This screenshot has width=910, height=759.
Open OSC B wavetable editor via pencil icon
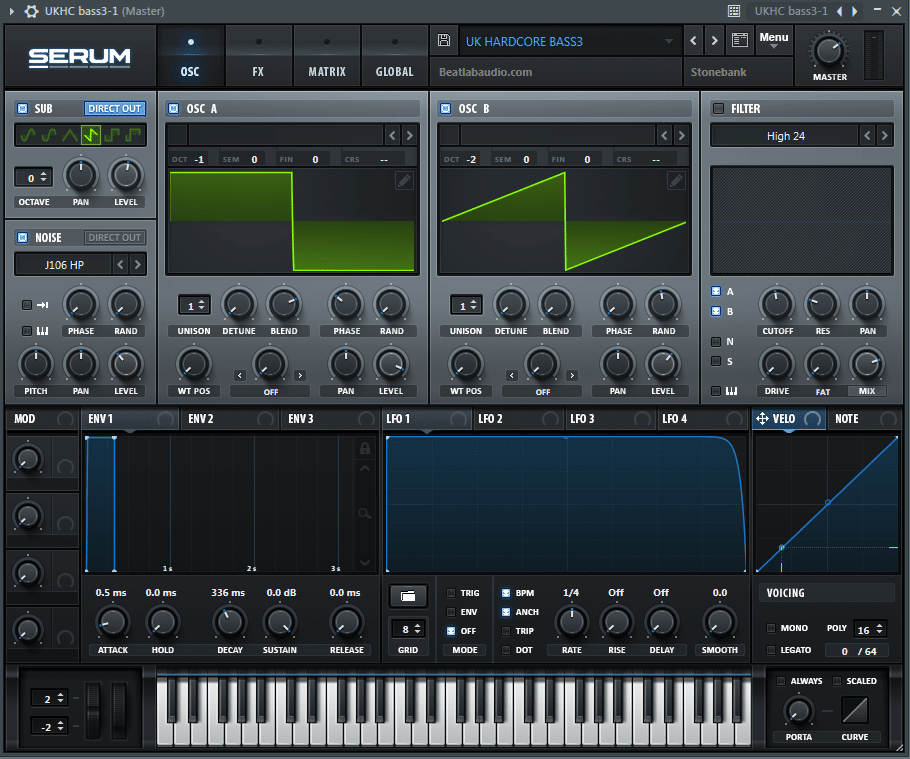(676, 181)
